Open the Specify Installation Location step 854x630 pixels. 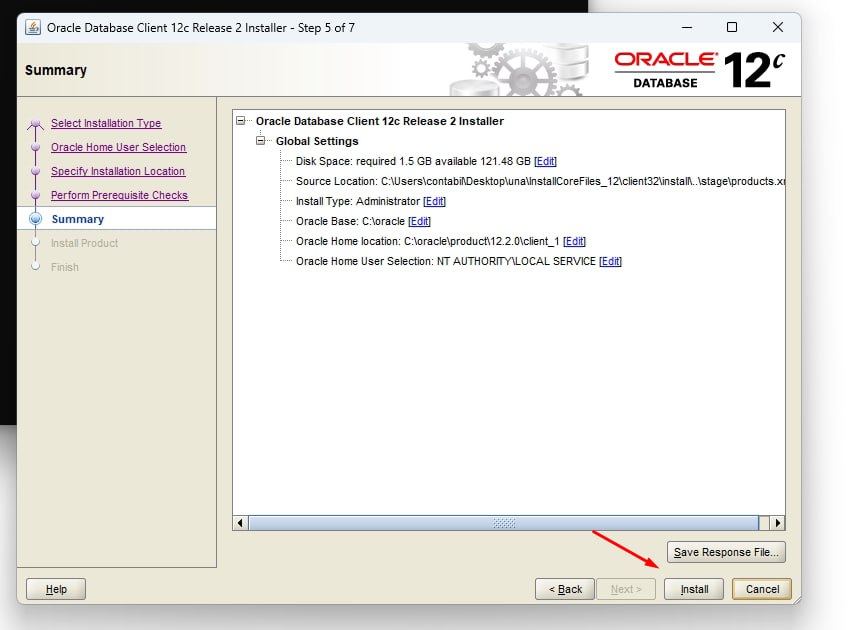[118, 171]
